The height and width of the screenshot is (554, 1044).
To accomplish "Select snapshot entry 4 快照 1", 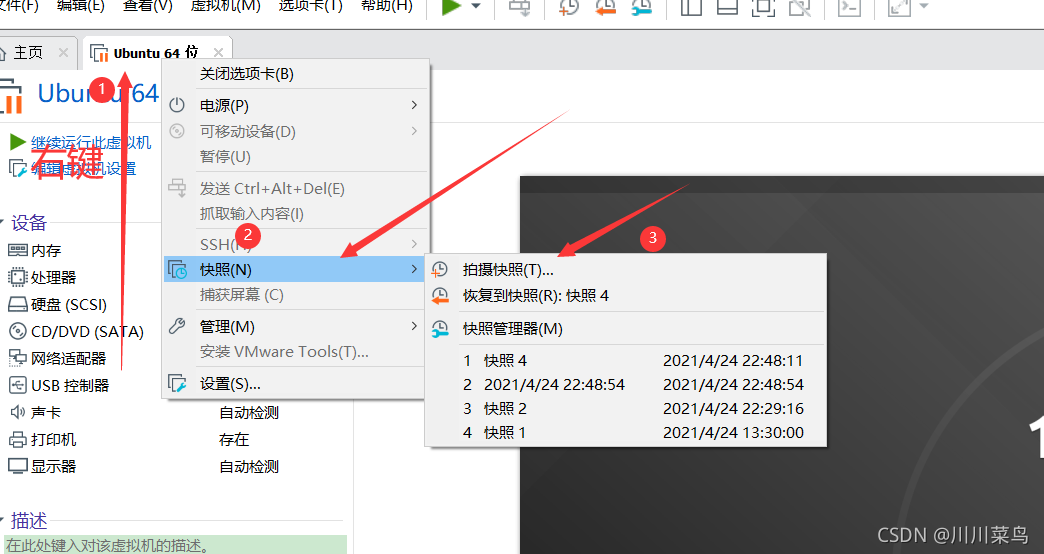I will click(626, 432).
